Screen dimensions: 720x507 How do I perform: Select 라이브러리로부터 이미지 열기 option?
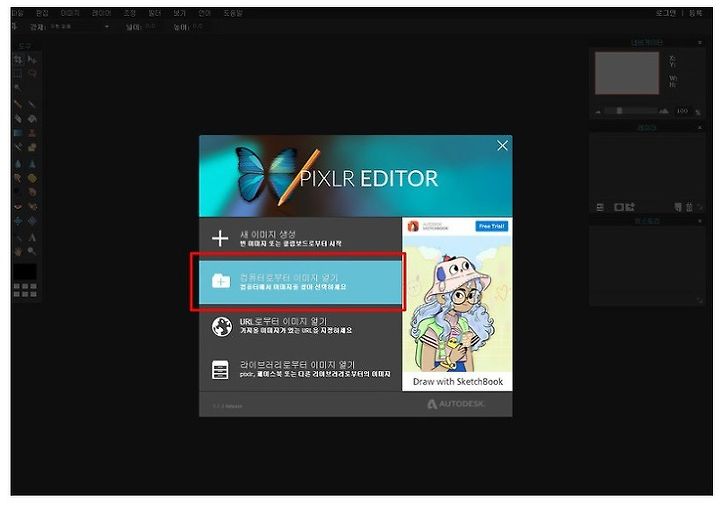[300, 369]
